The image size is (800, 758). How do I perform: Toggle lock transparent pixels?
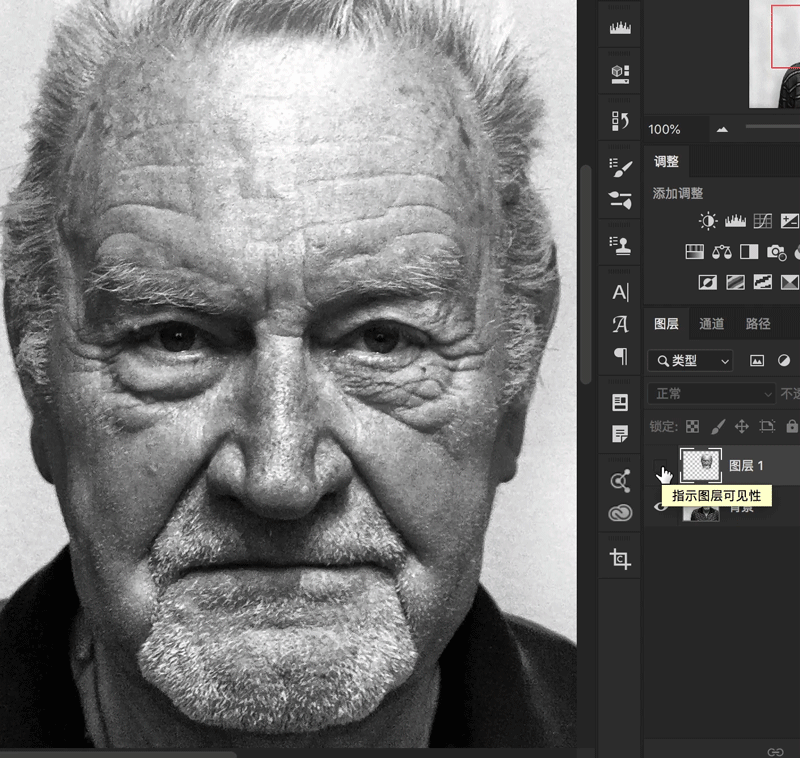pyautogui.click(x=692, y=426)
